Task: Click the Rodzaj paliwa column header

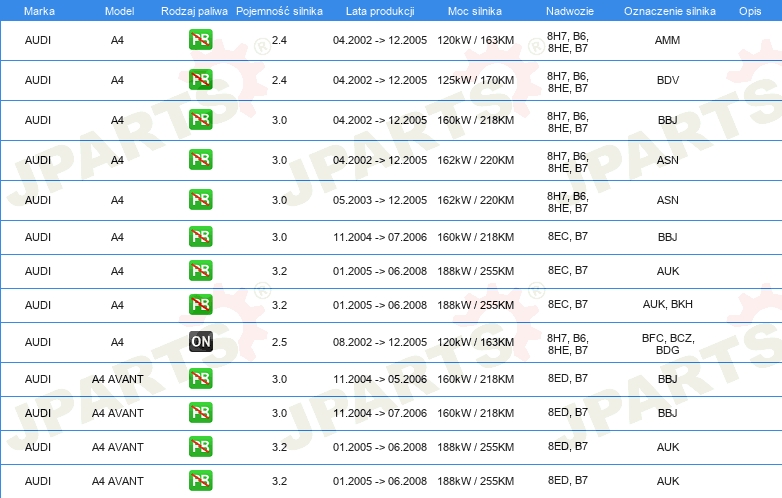Action: (x=194, y=11)
